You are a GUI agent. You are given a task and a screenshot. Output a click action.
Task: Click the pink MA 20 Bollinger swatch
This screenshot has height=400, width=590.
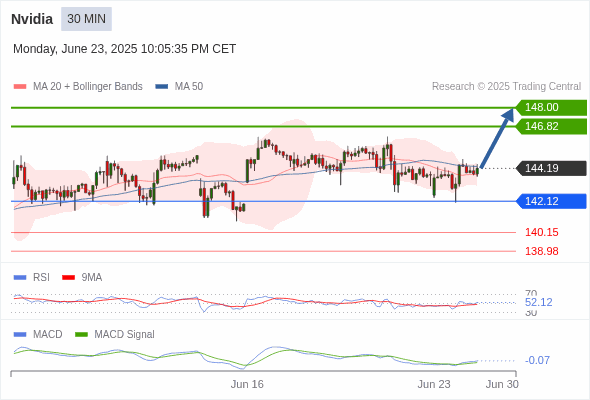point(20,87)
